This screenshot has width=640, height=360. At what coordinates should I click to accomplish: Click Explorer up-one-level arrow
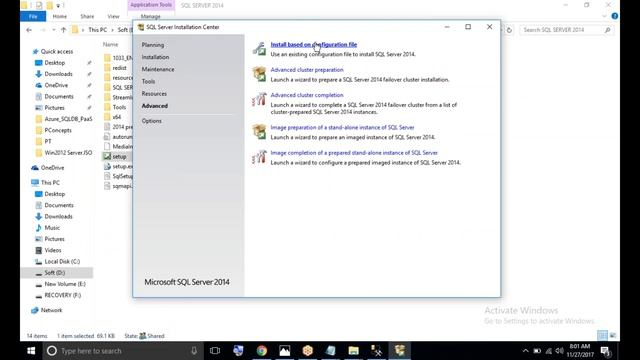click(63, 30)
